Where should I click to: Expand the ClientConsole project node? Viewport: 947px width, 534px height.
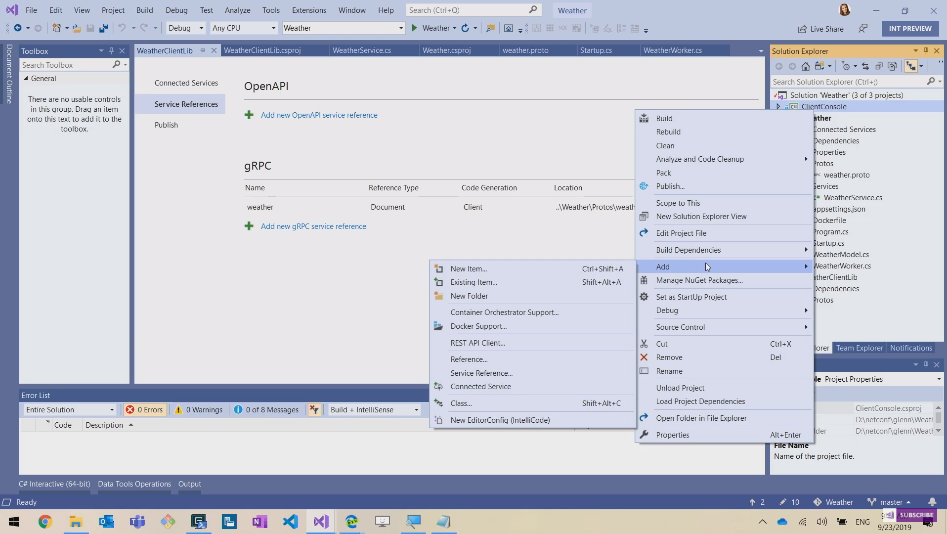point(778,105)
